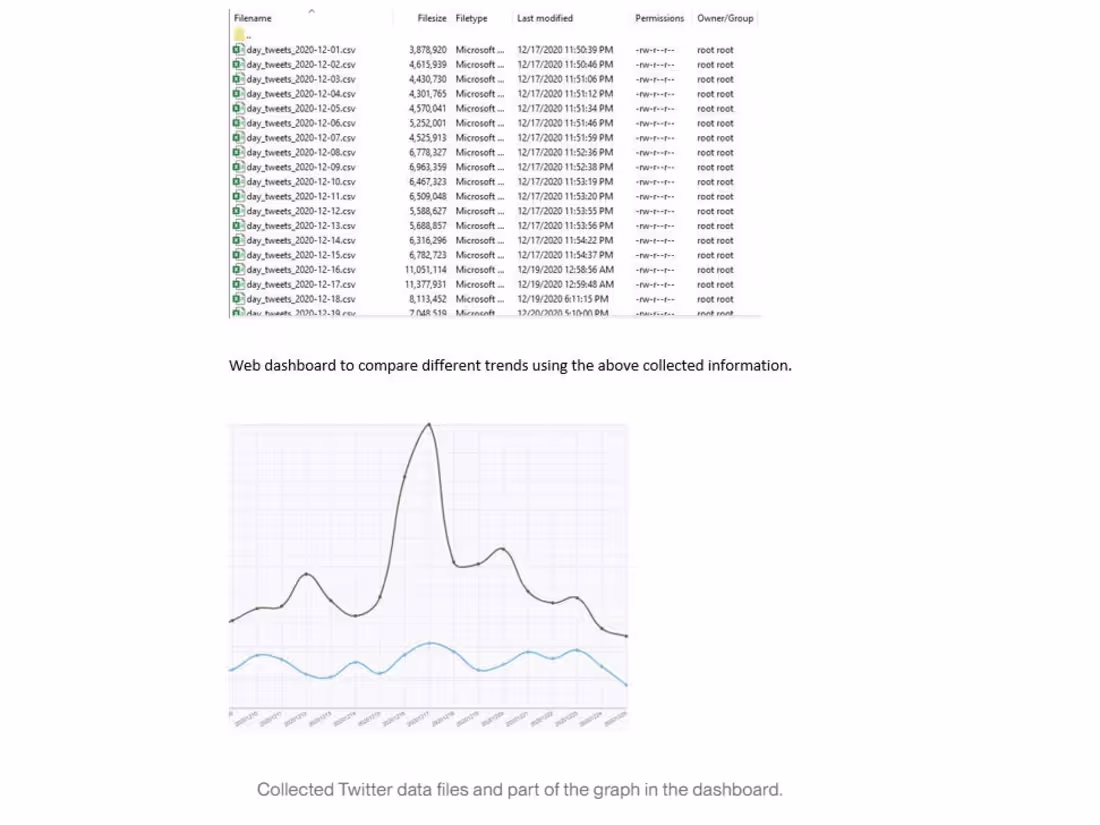Click the Excel icon for day_tweets_2020-12-03.csv

(238, 78)
